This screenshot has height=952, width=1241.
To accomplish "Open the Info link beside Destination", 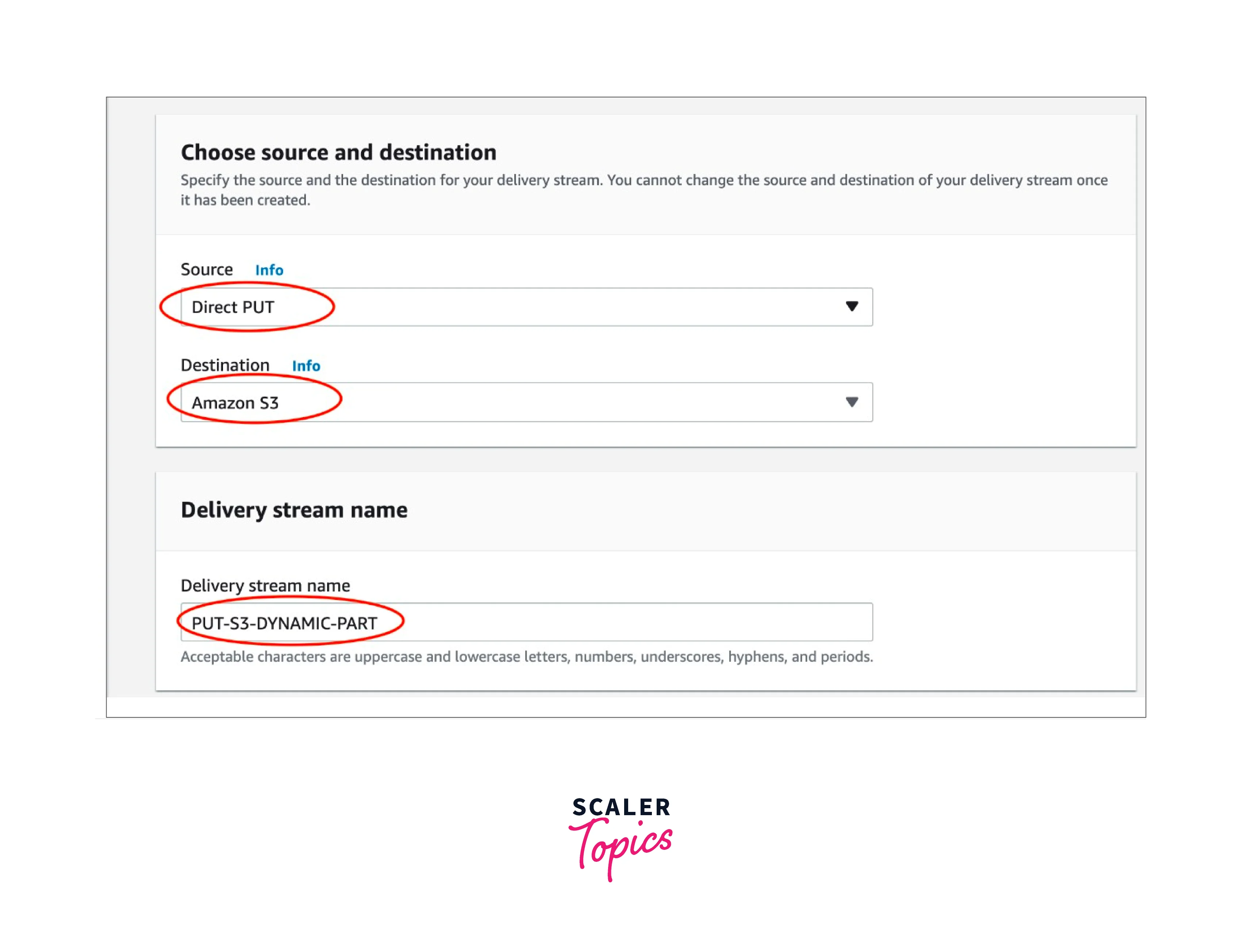I will click(x=306, y=366).
